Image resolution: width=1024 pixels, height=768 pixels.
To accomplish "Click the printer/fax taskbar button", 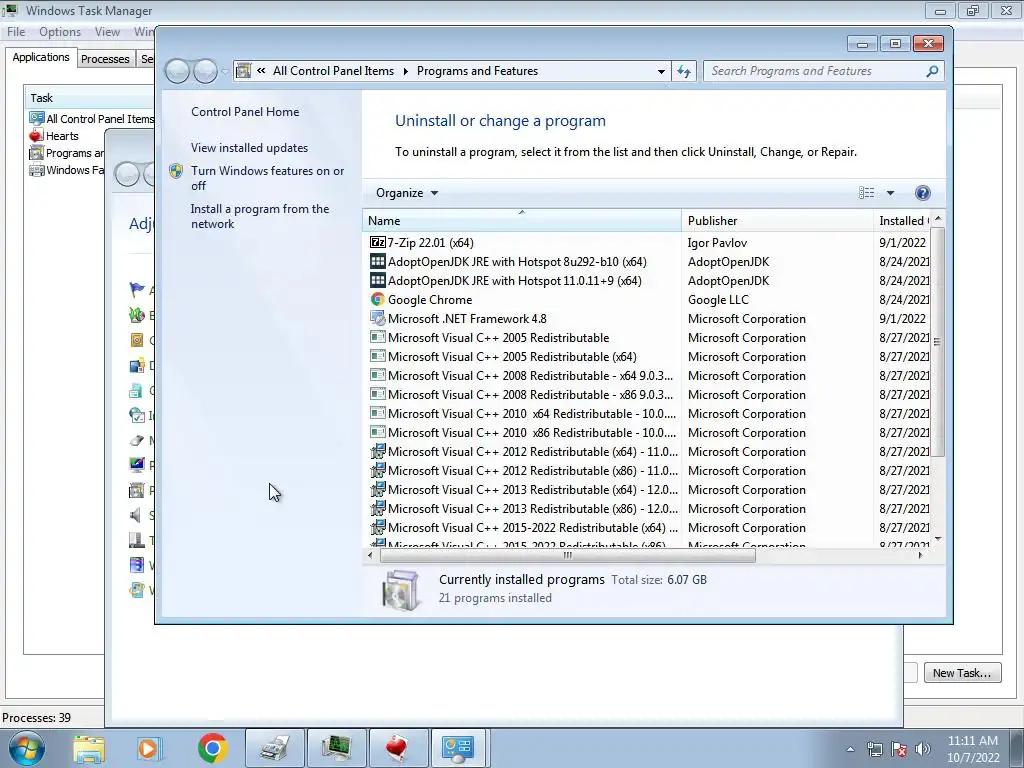I will (x=275, y=748).
